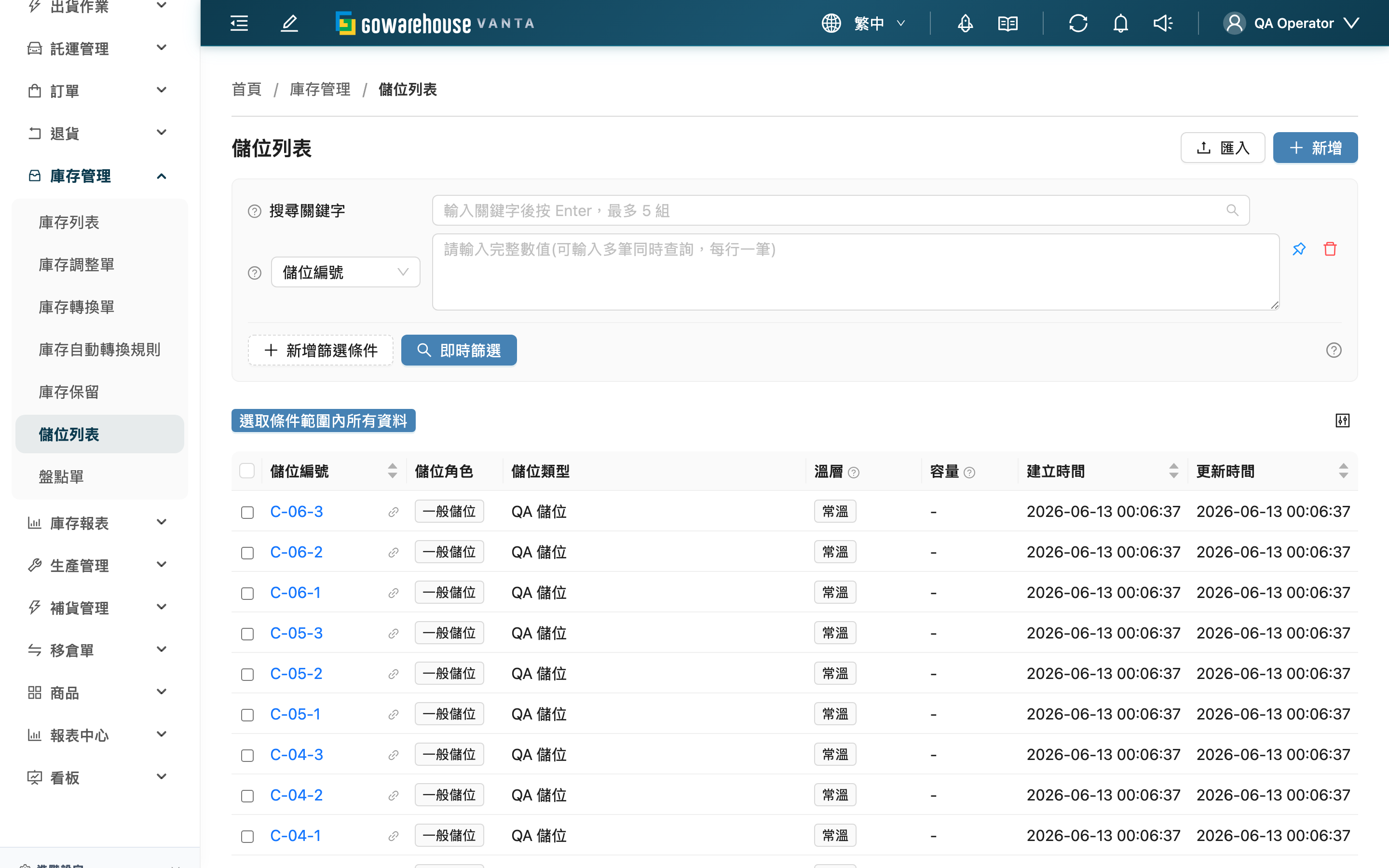1389x868 pixels.
Task: Open the book documentation icon
Action: 1008,24
